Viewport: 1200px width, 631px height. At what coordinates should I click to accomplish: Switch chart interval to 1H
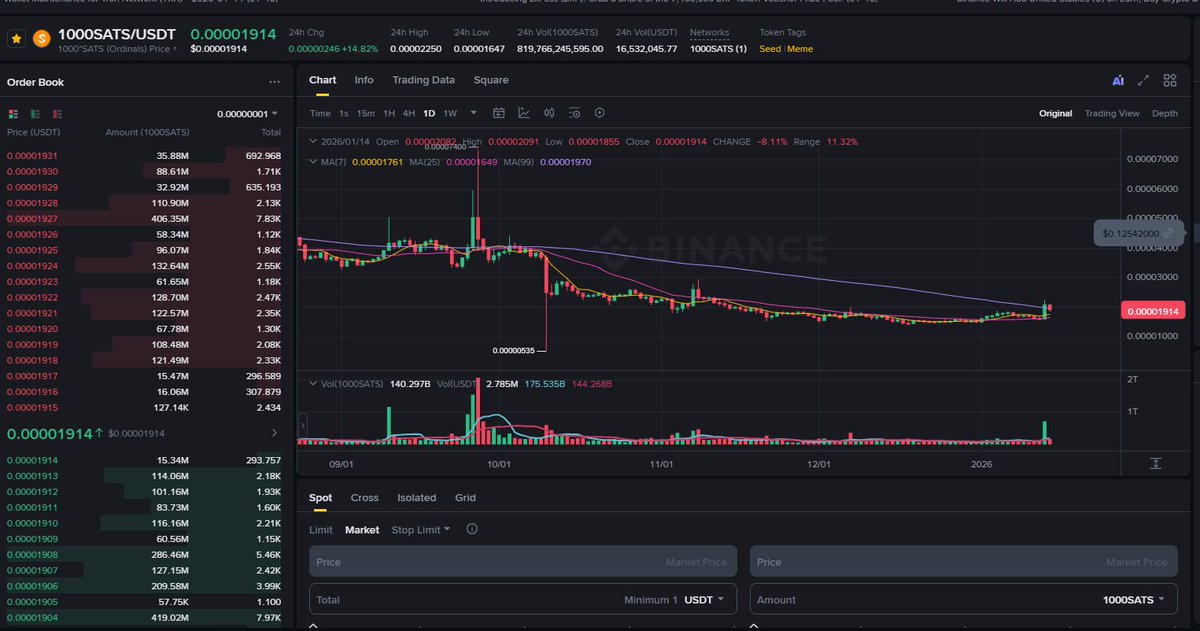(389, 113)
